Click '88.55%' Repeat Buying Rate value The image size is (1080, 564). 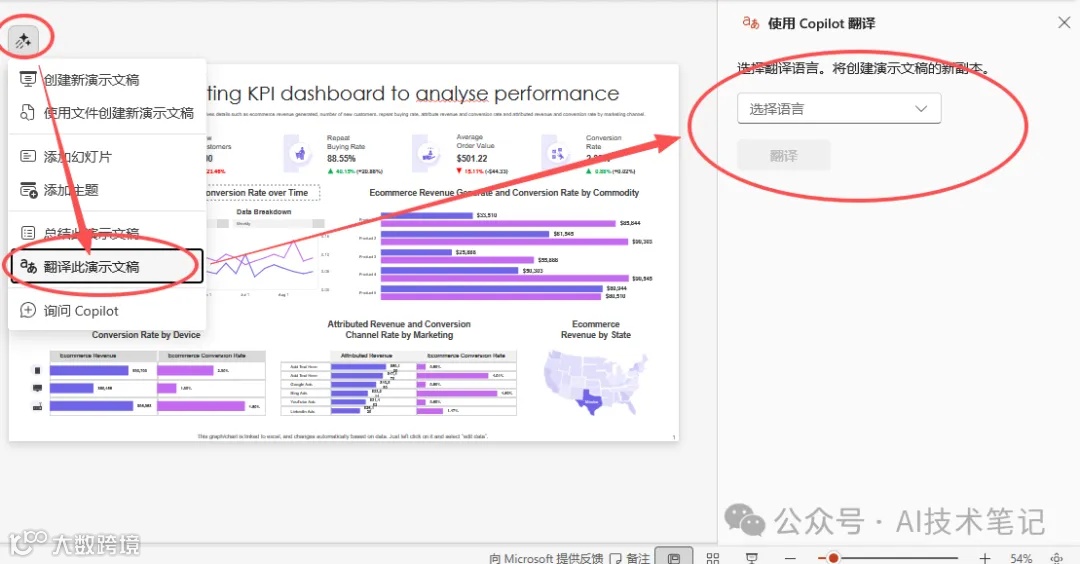pyautogui.click(x=342, y=158)
